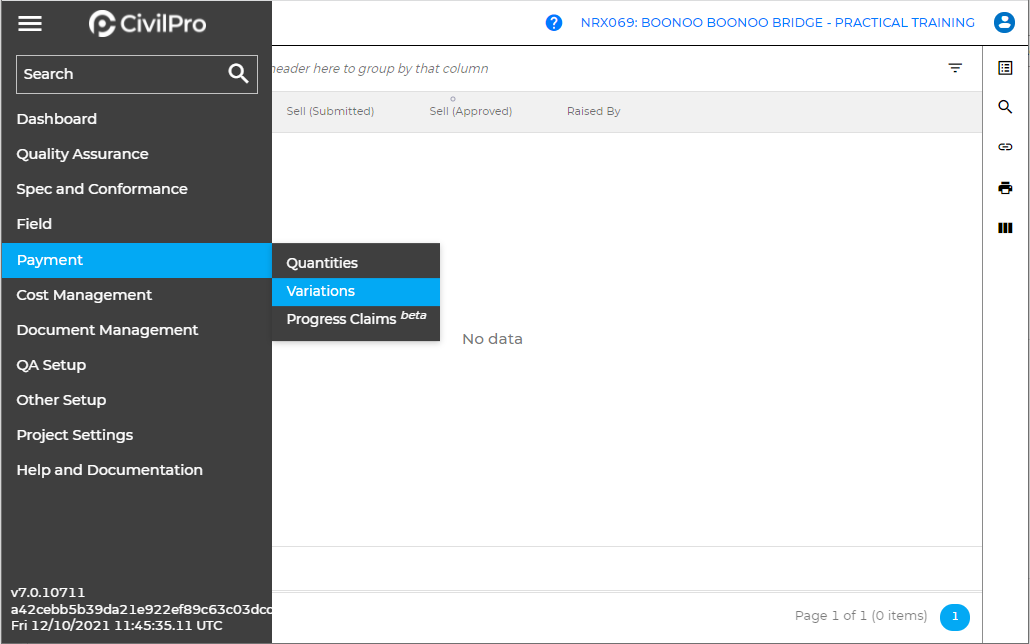The width and height of the screenshot is (1030, 644).
Task: Select Quantities from Payment submenu
Action: coord(322,263)
